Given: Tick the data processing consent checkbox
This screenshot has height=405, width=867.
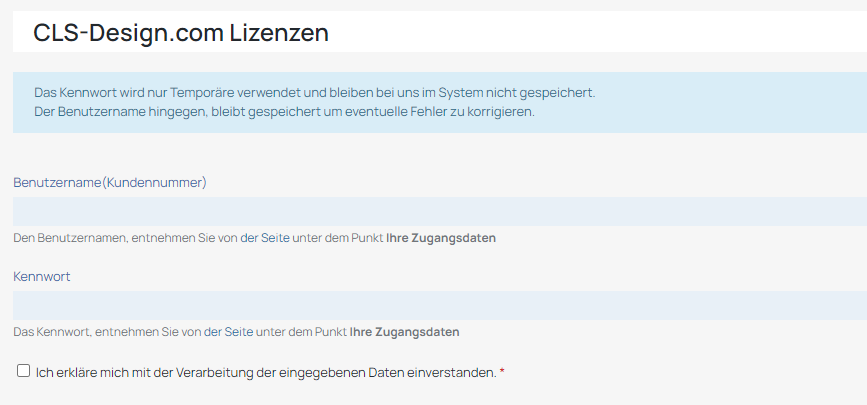Looking at the screenshot, I should [x=24, y=371].
